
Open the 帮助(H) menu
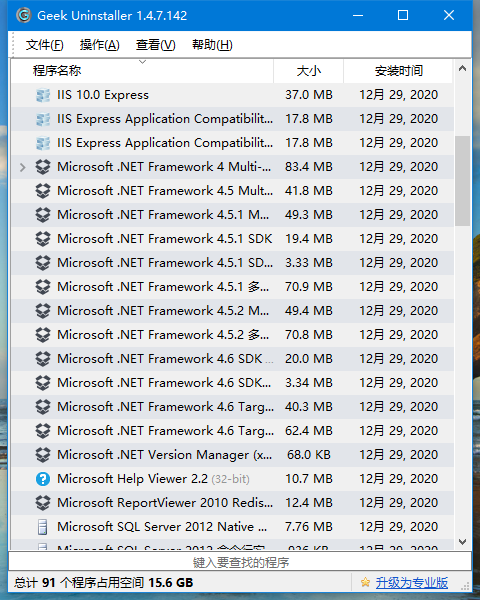212,45
